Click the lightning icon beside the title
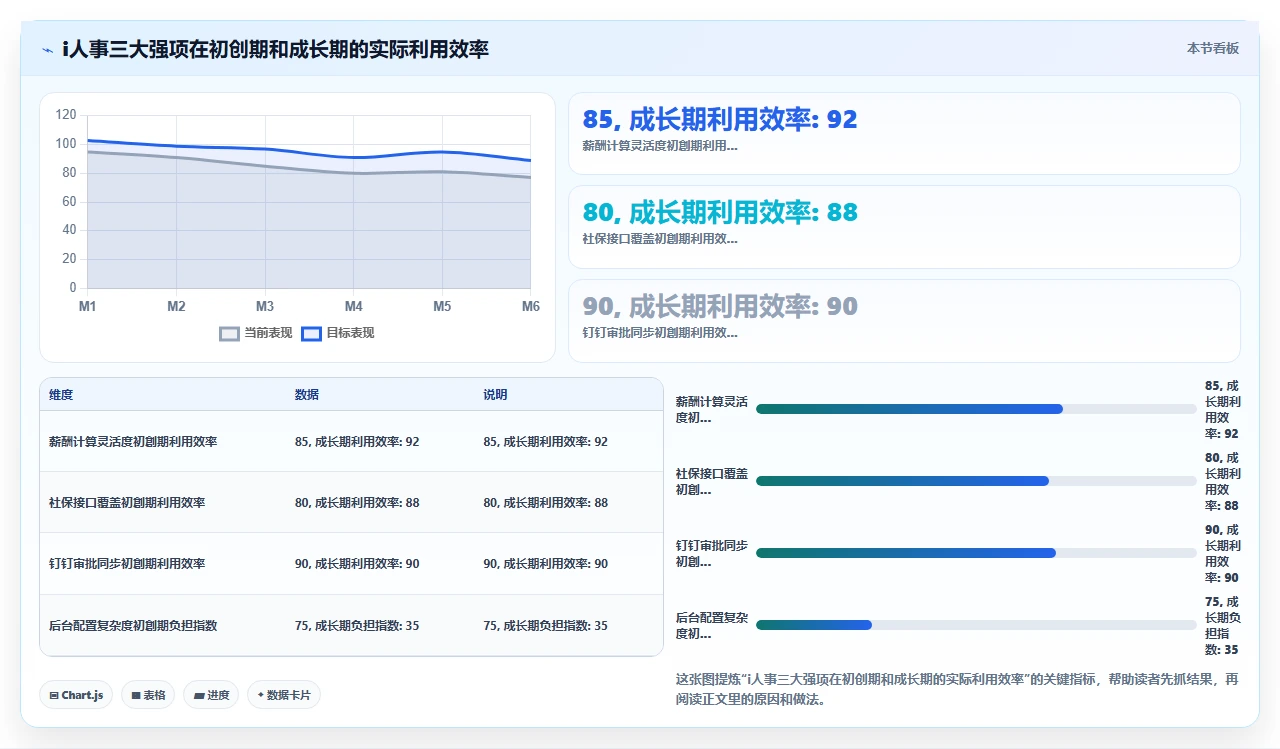The image size is (1280, 749). 47,50
